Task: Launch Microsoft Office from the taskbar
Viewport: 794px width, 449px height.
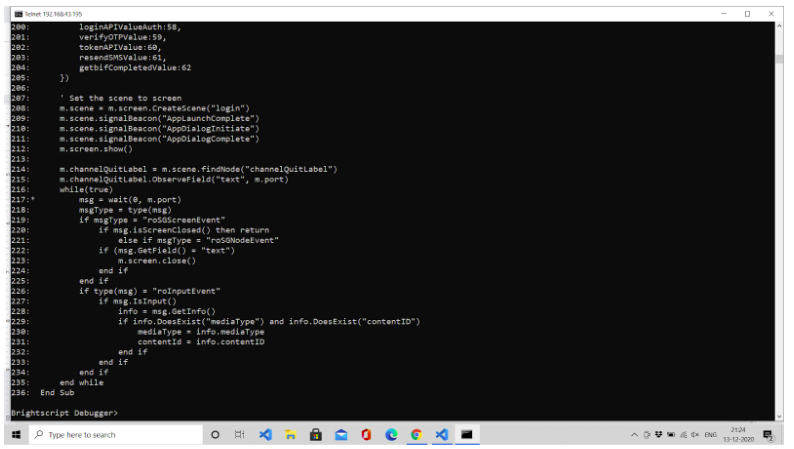Action: (x=366, y=434)
